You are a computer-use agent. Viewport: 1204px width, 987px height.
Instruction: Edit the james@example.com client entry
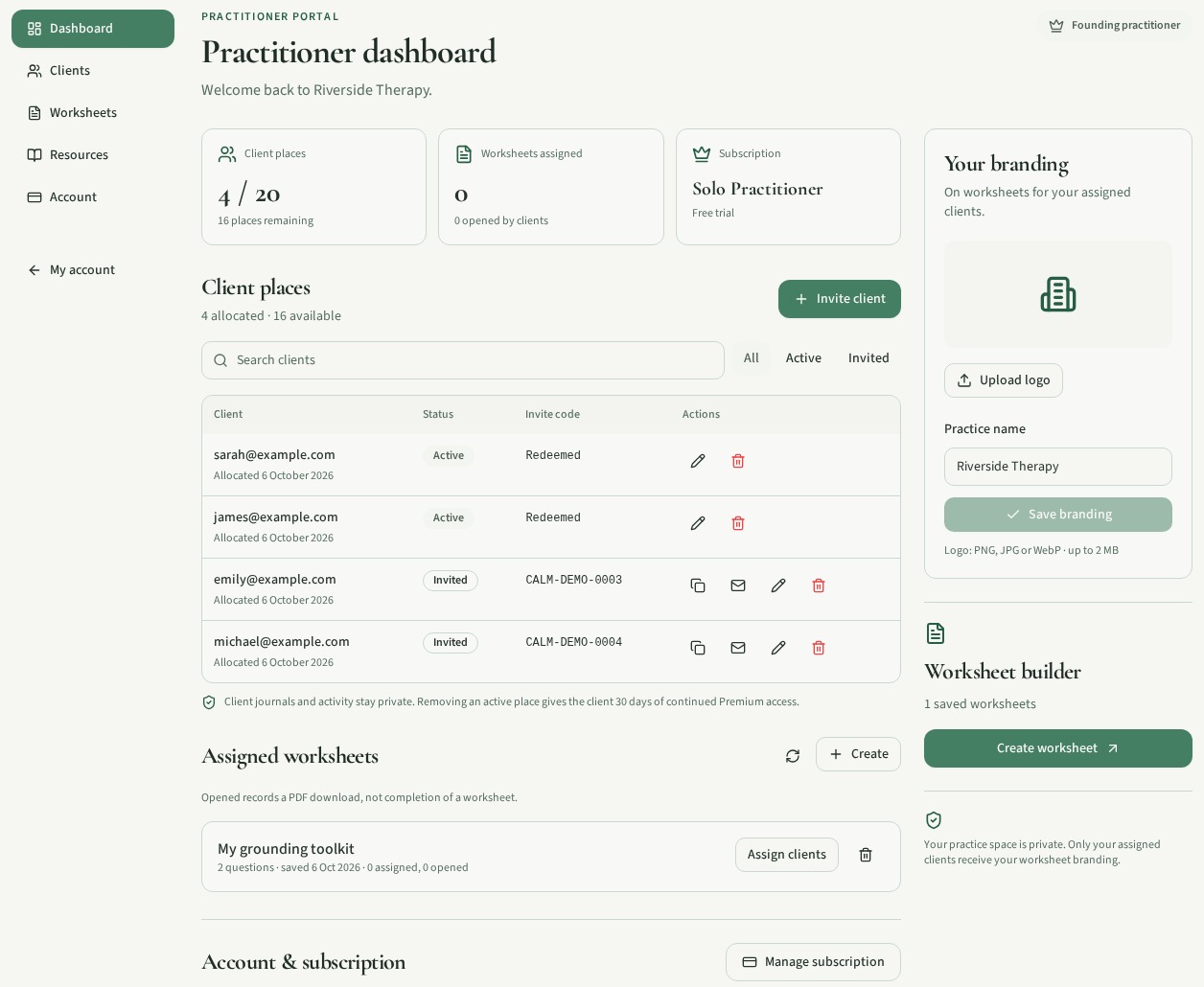[698, 523]
